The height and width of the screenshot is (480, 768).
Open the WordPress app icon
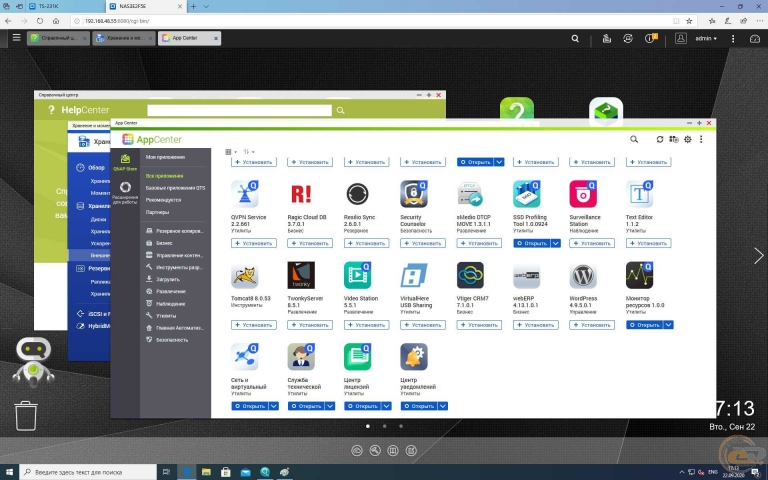click(583, 275)
